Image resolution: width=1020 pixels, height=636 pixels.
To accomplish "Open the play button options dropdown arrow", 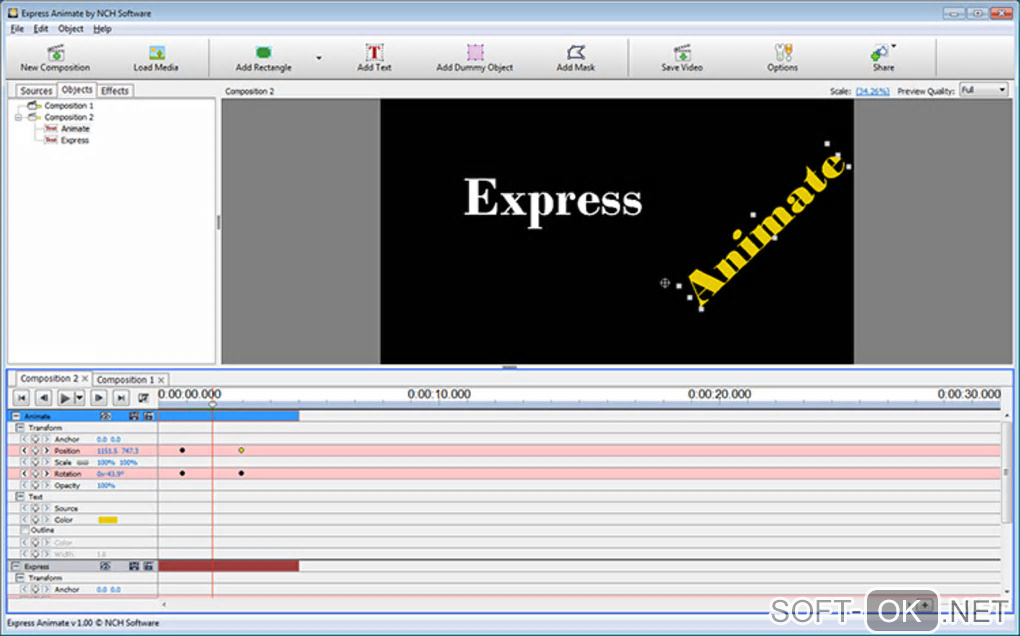I will [x=79, y=397].
